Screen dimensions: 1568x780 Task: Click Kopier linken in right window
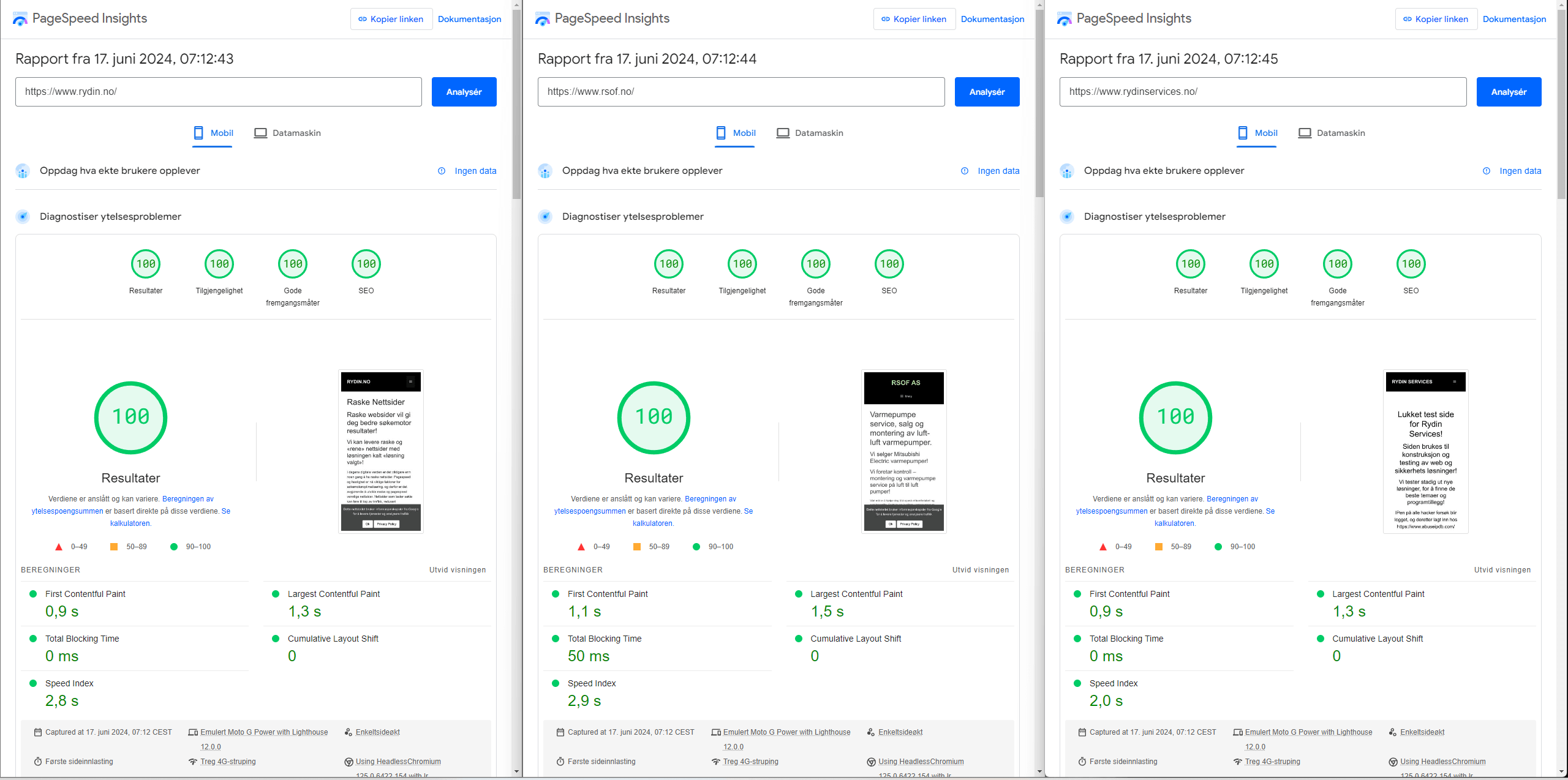tap(1436, 19)
